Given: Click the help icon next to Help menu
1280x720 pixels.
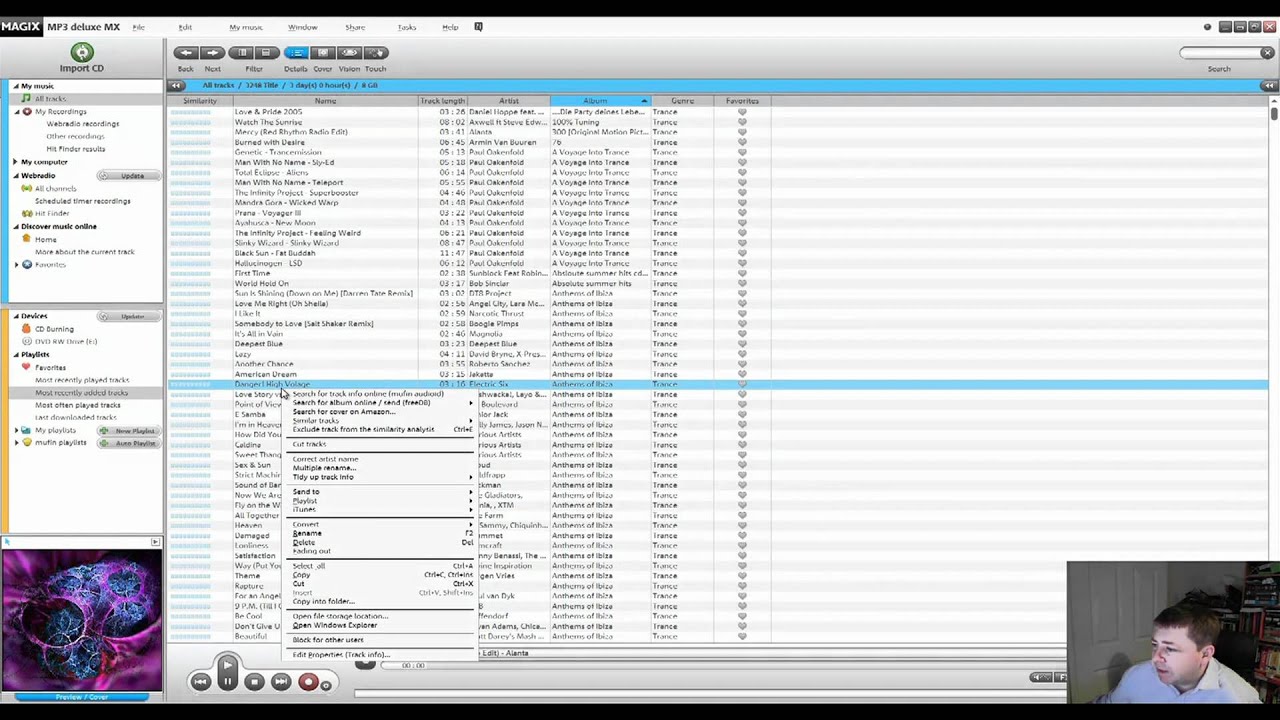Looking at the screenshot, I should coord(478,27).
